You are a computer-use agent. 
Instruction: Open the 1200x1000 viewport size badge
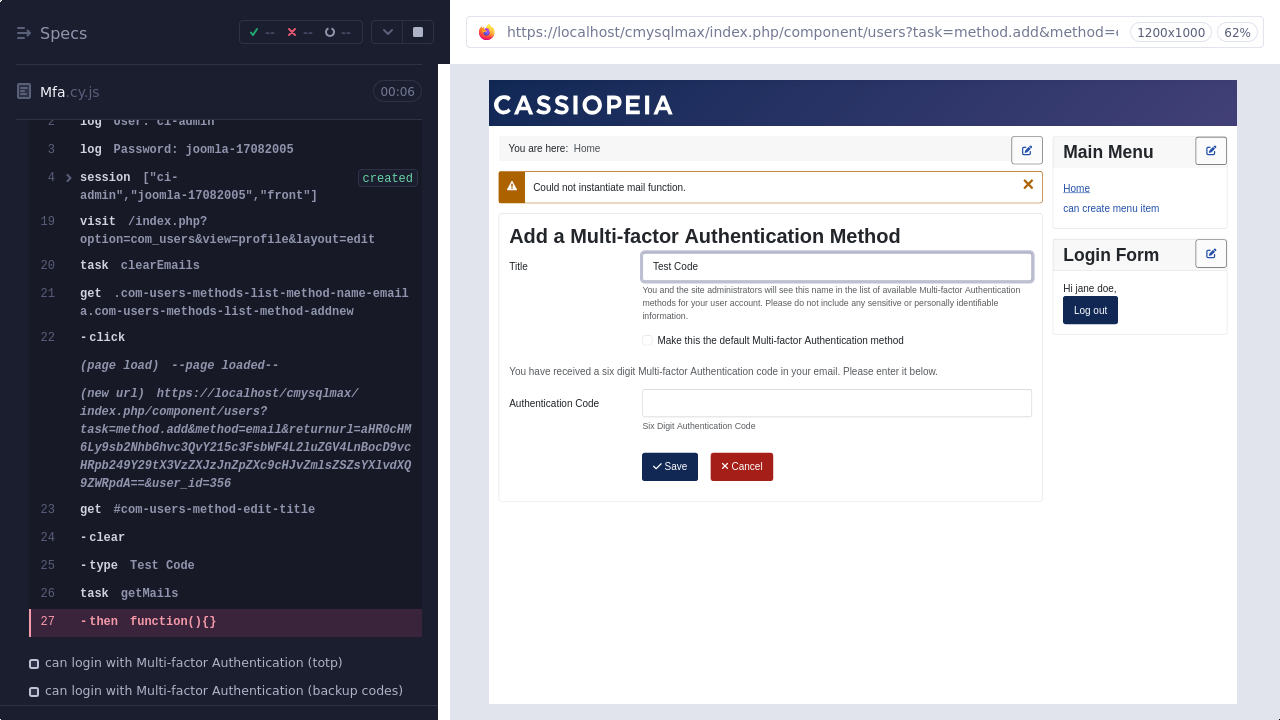(x=1170, y=32)
